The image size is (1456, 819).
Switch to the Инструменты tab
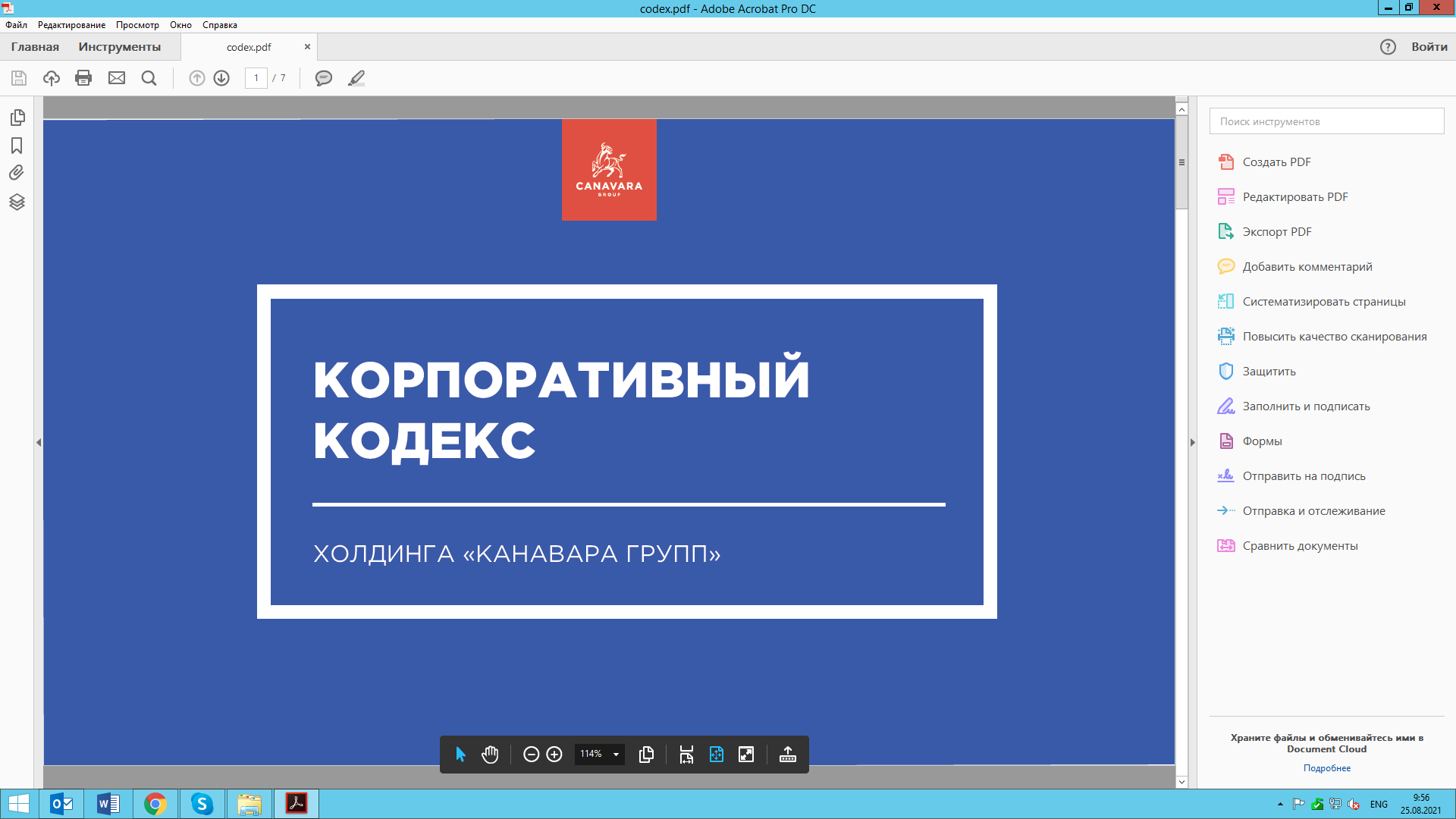120,47
